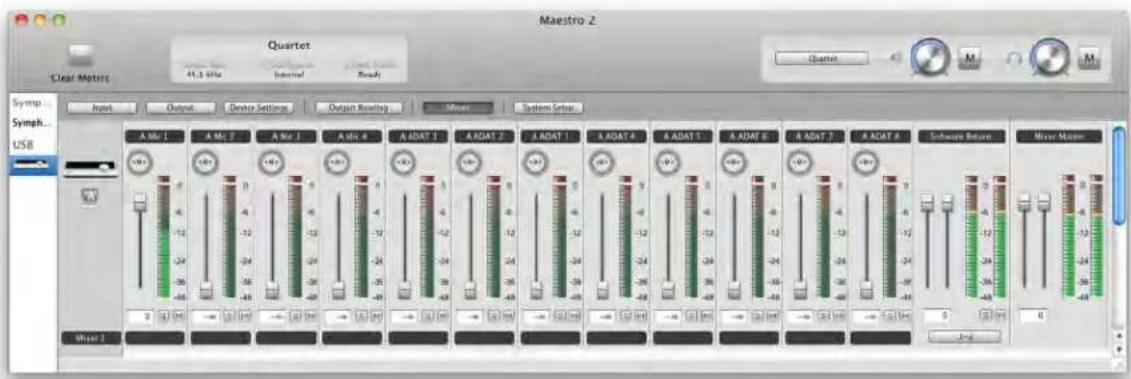Click the A Mic 2 fader handle
The width and height of the screenshot is (1131, 379).
(205, 290)
